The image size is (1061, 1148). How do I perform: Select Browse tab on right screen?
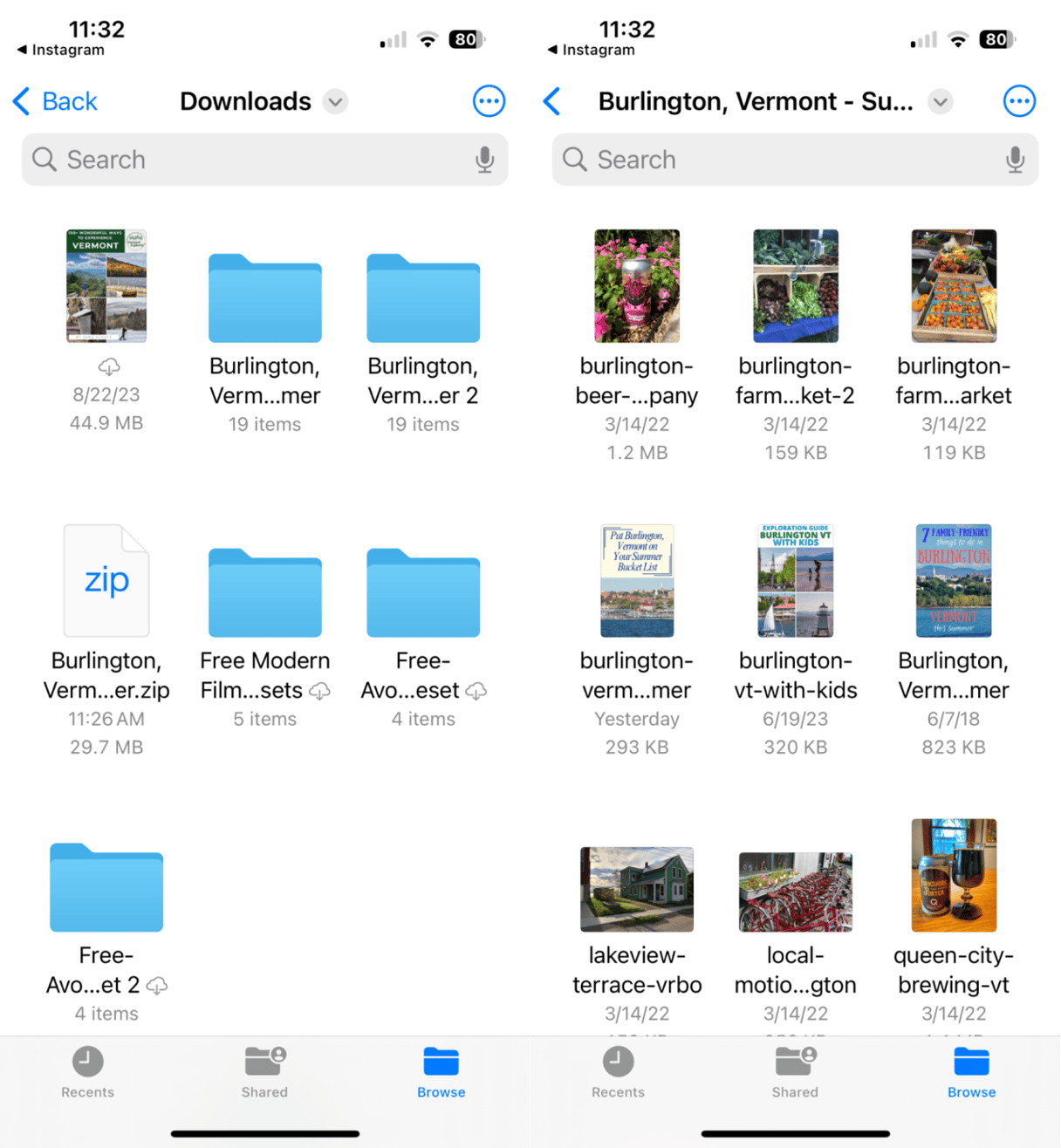[x=971, y=1072]
